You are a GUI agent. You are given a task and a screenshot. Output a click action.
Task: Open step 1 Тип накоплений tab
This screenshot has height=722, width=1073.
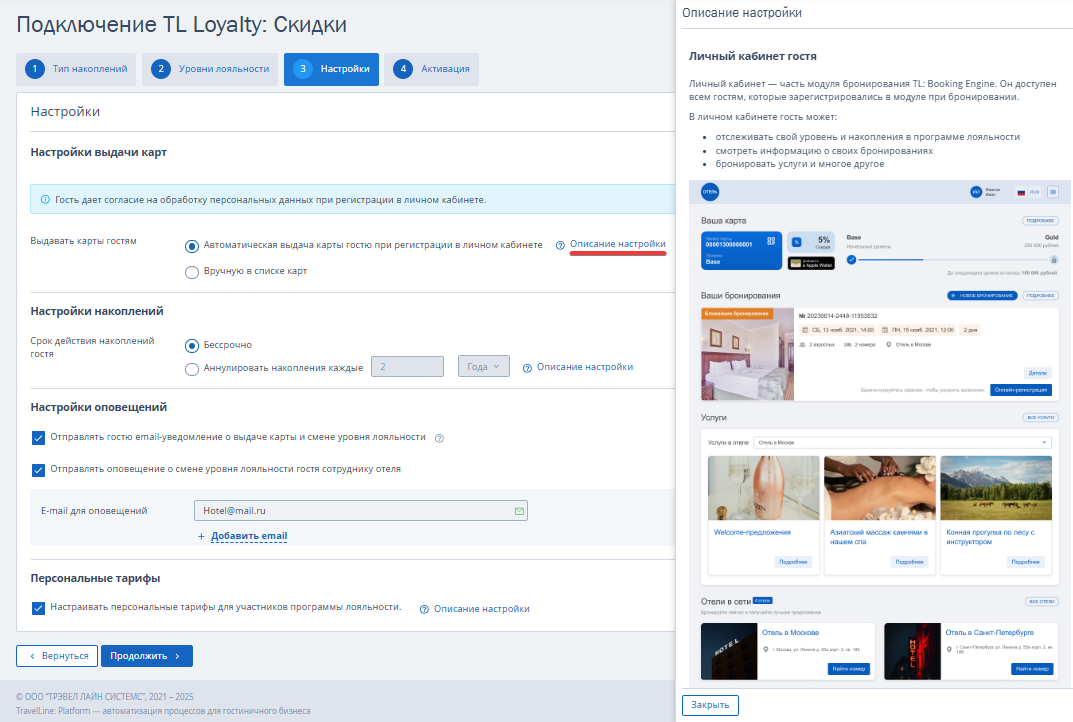pos(76,69)
